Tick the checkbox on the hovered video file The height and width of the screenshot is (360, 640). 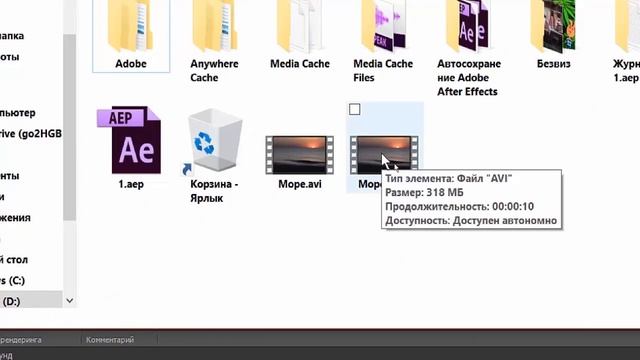tap(355, 109)
